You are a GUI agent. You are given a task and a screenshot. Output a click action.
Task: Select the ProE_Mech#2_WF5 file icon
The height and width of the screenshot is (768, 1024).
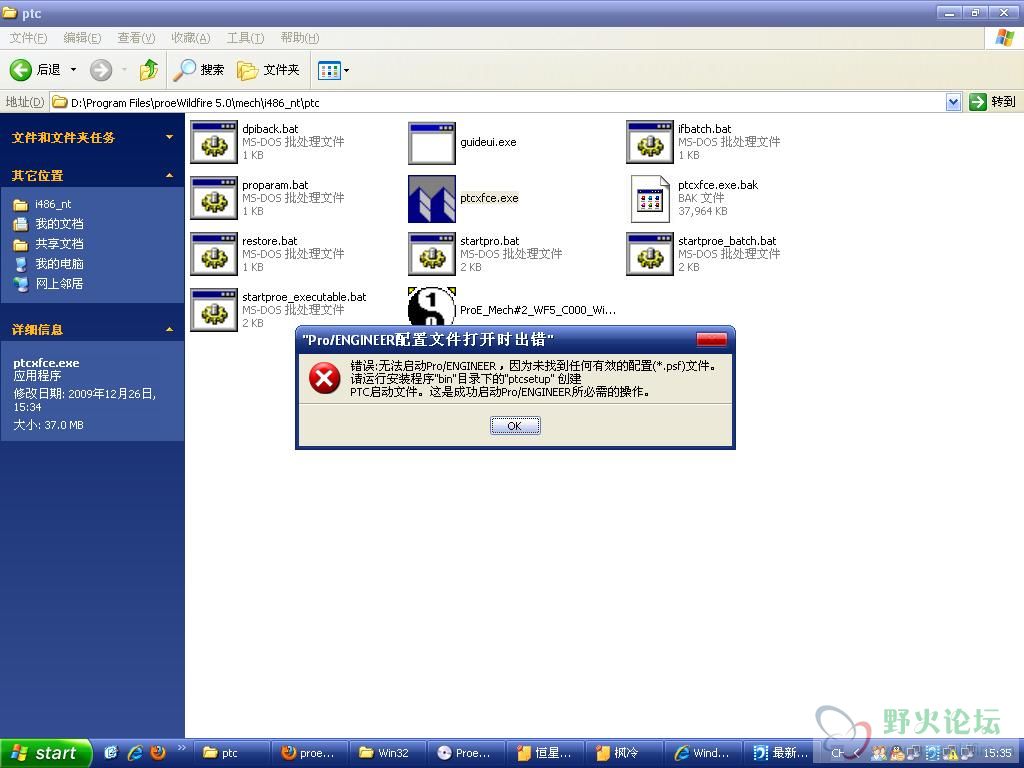(x=432, y=307)
